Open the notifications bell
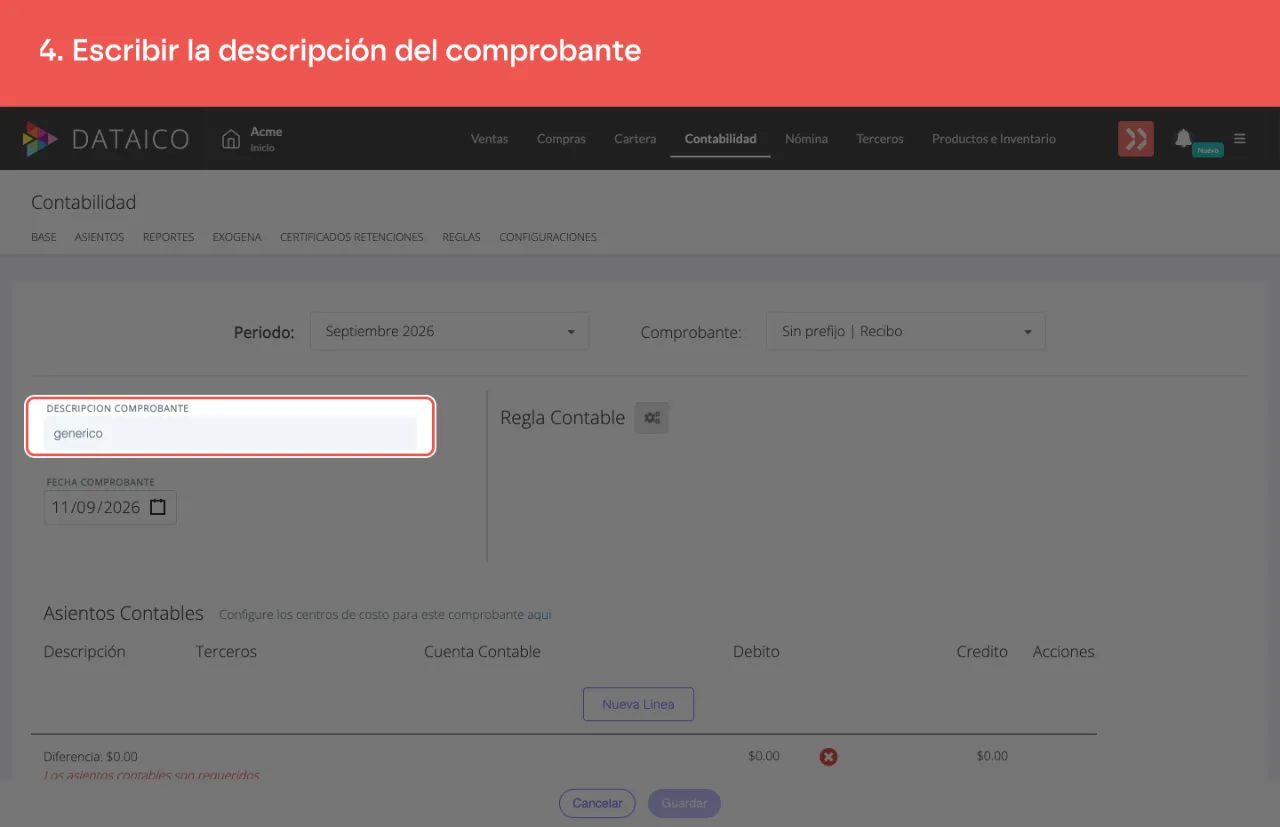The image size is (1280, 827). coord(1183,138)
